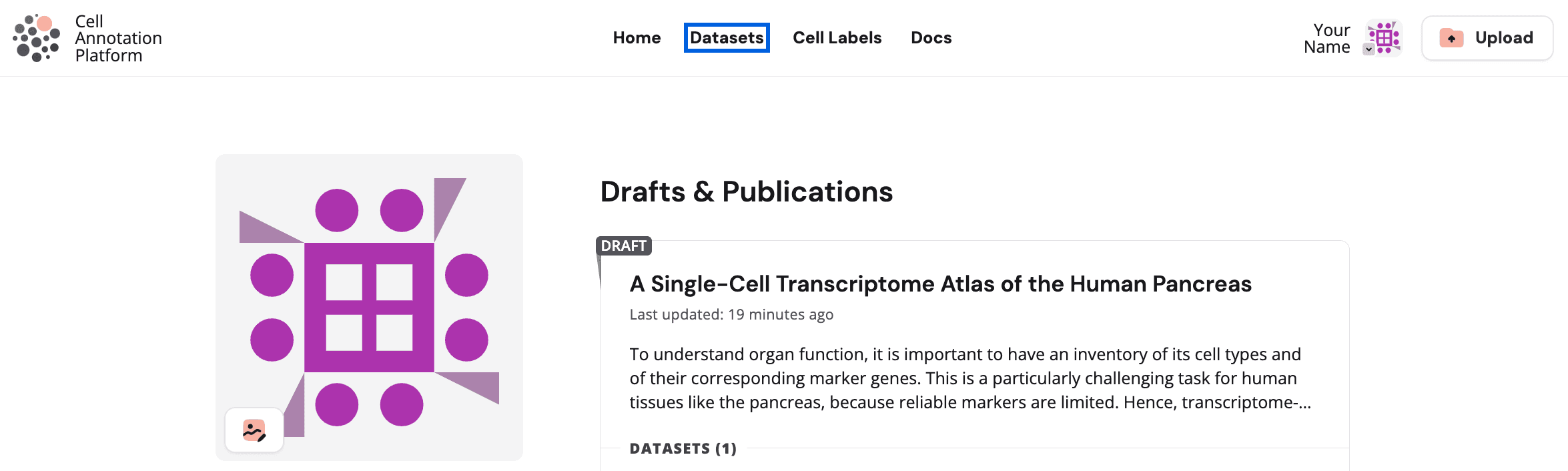Click the Drafts & Publications heading
Viewport: 1568px width, 471px height.
(x=746, y=193)
